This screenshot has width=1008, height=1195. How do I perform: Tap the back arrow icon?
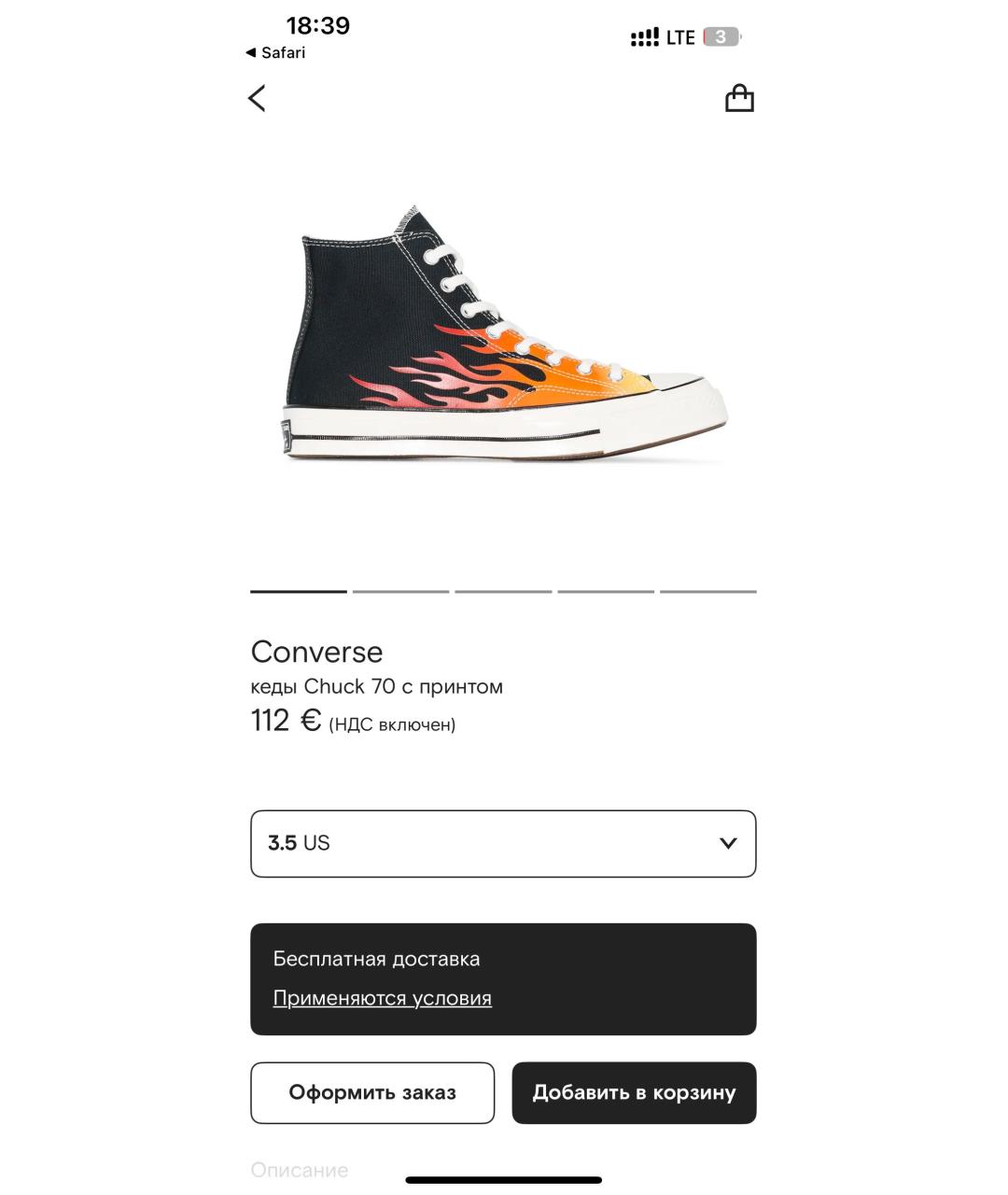(x=257, y=98)
